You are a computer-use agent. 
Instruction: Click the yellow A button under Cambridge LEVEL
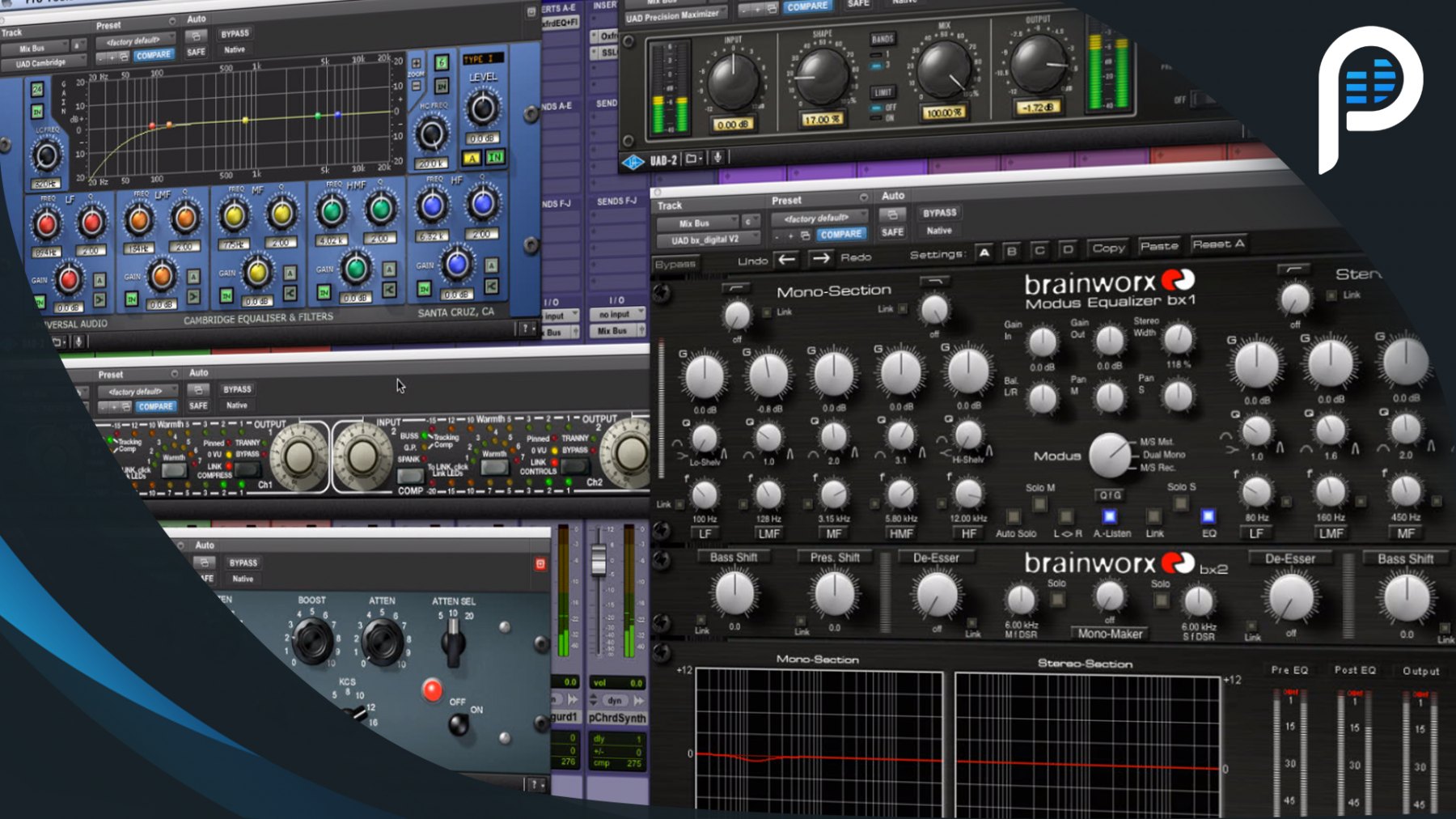472,159
